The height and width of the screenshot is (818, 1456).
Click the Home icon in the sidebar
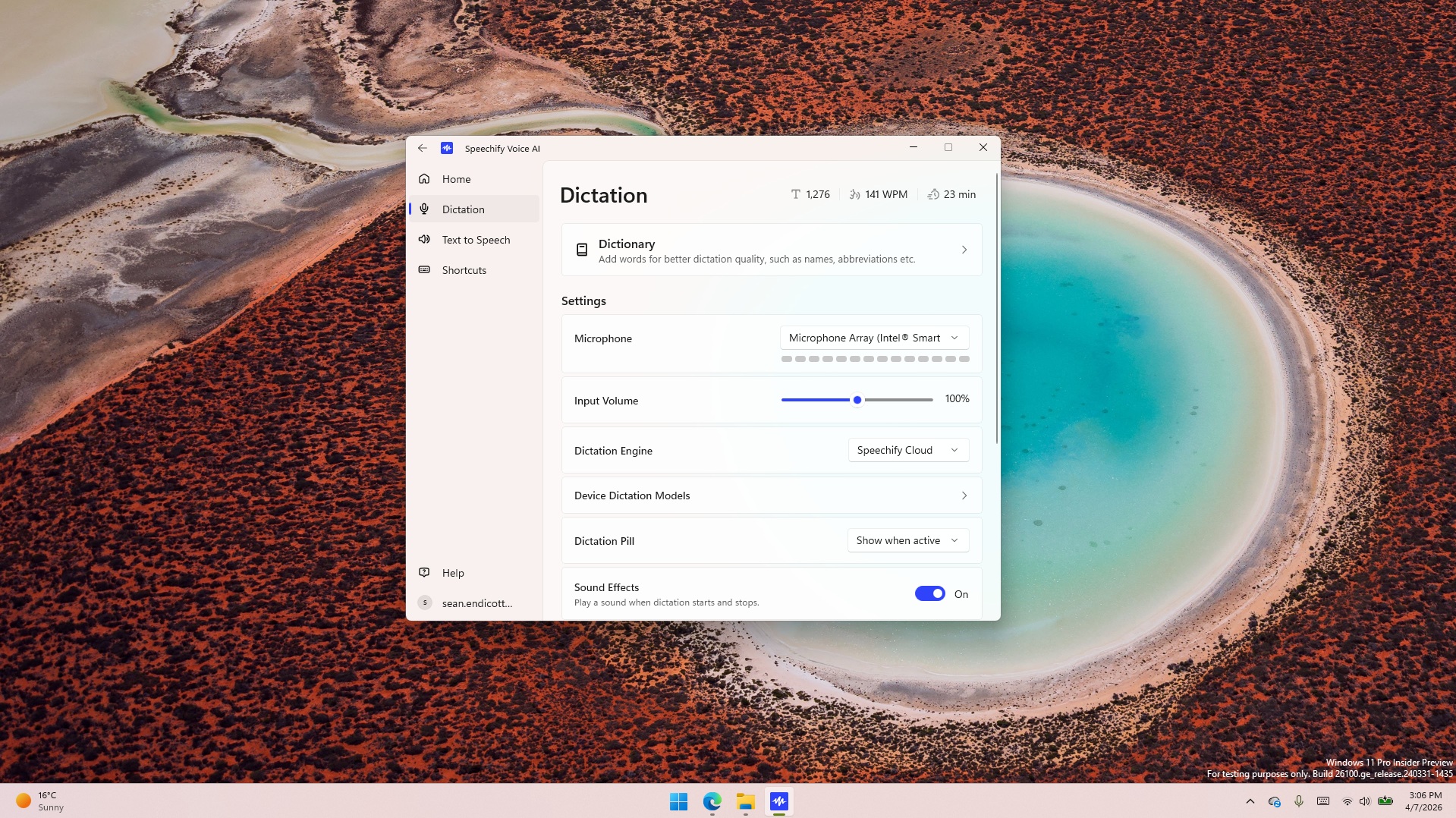click(x=424, y=178)
